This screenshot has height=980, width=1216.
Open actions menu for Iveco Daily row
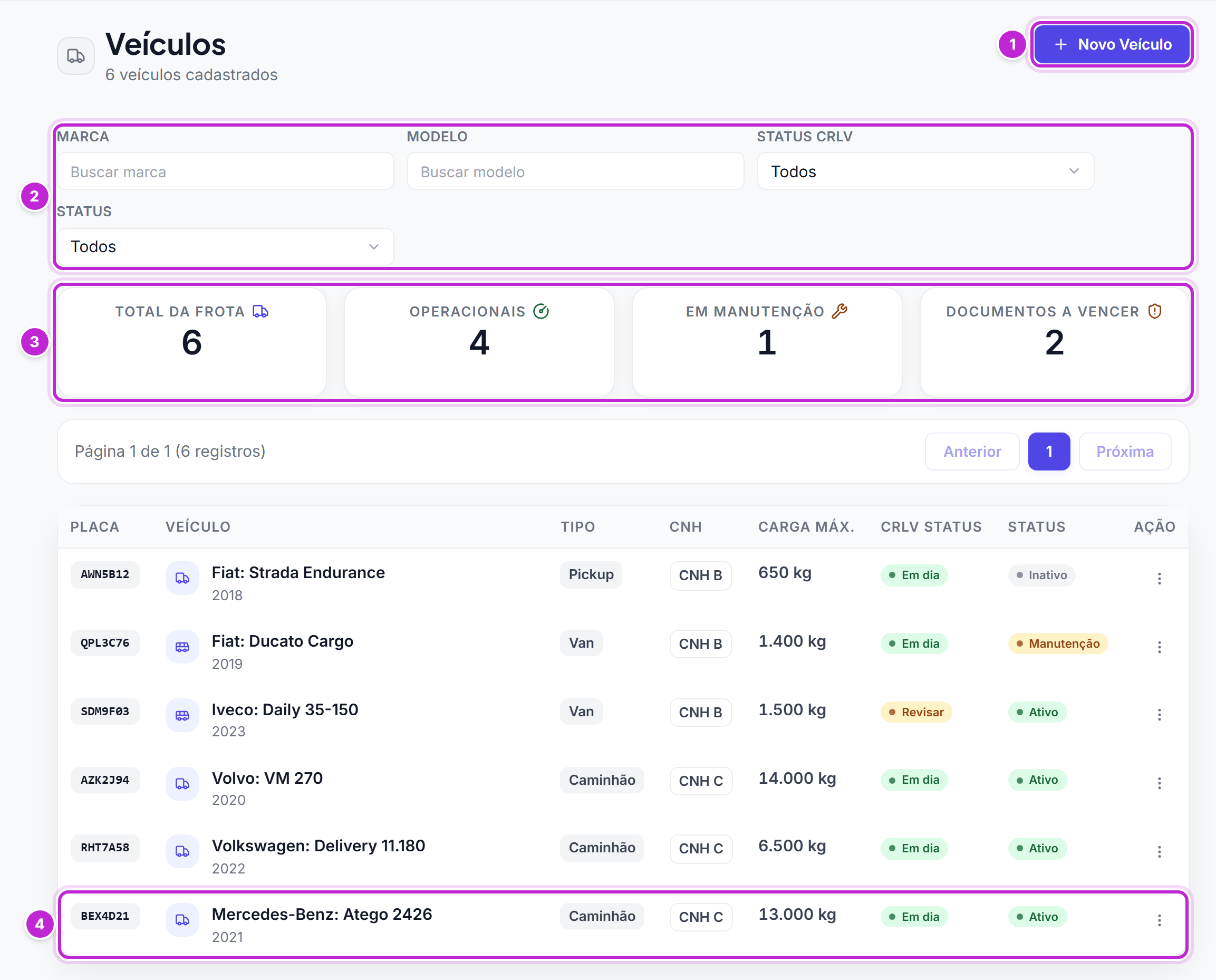1159,715
